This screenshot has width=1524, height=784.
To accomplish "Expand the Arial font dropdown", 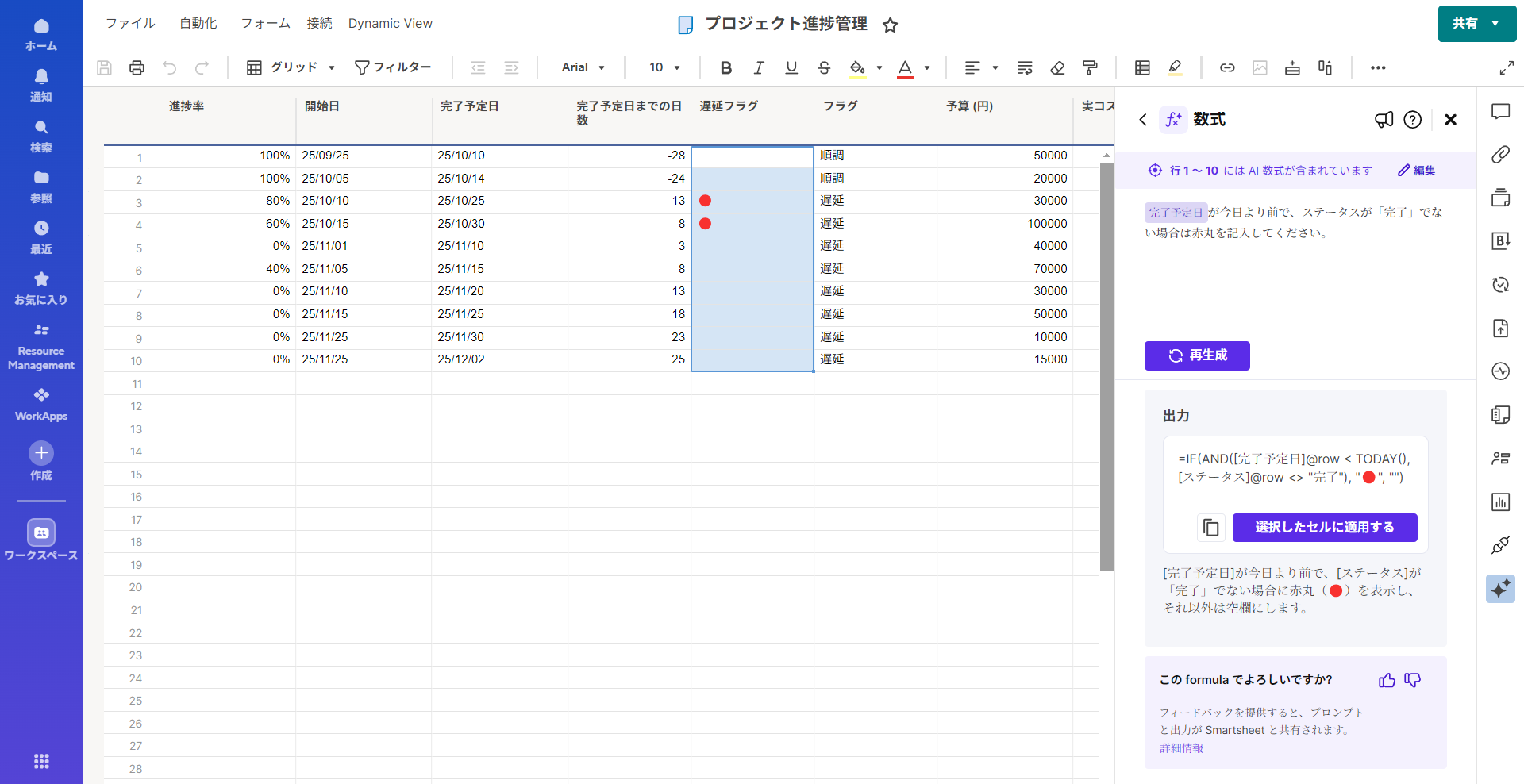I will click(583, 68).
